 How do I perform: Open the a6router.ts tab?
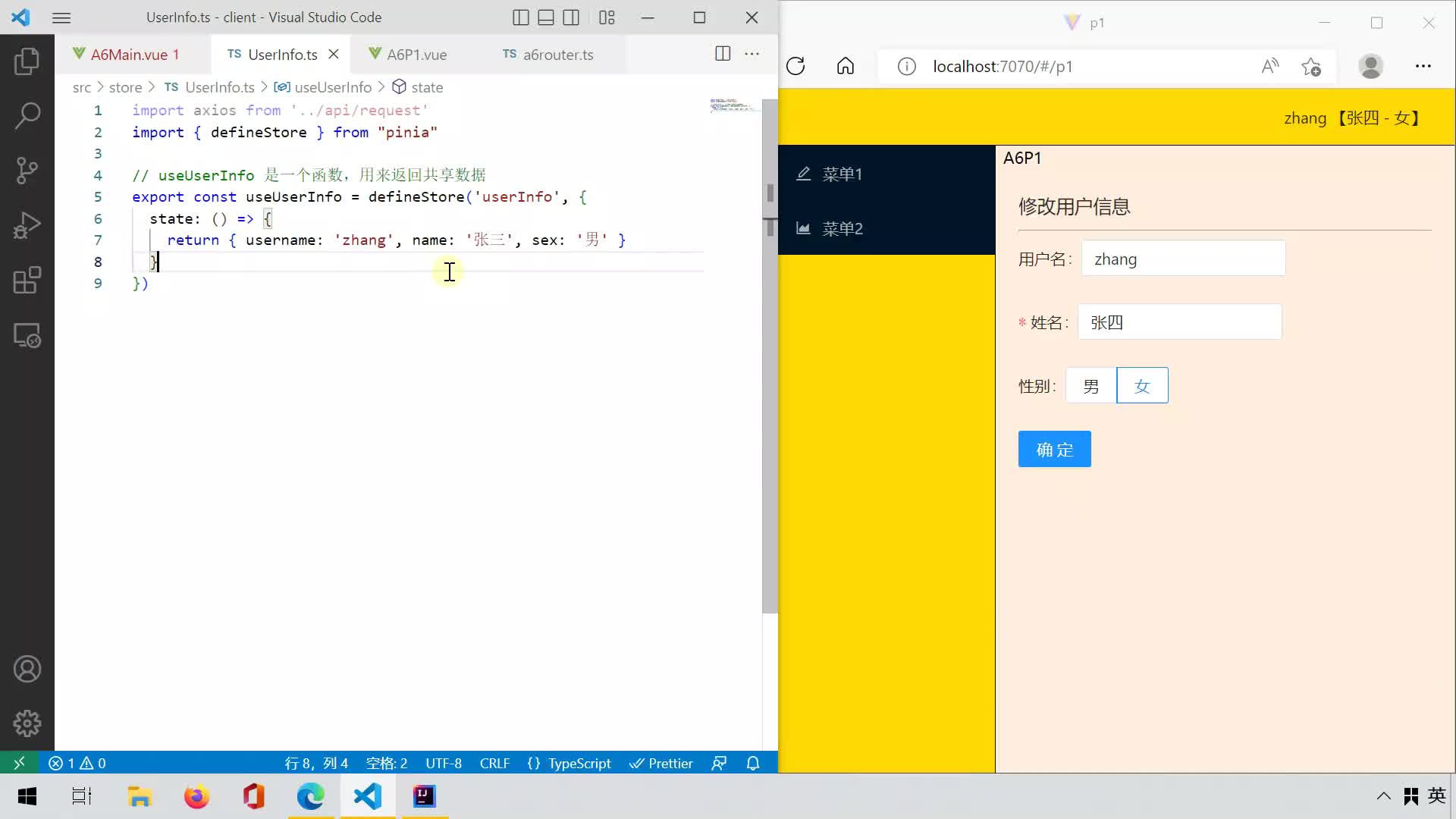(559, 54)
